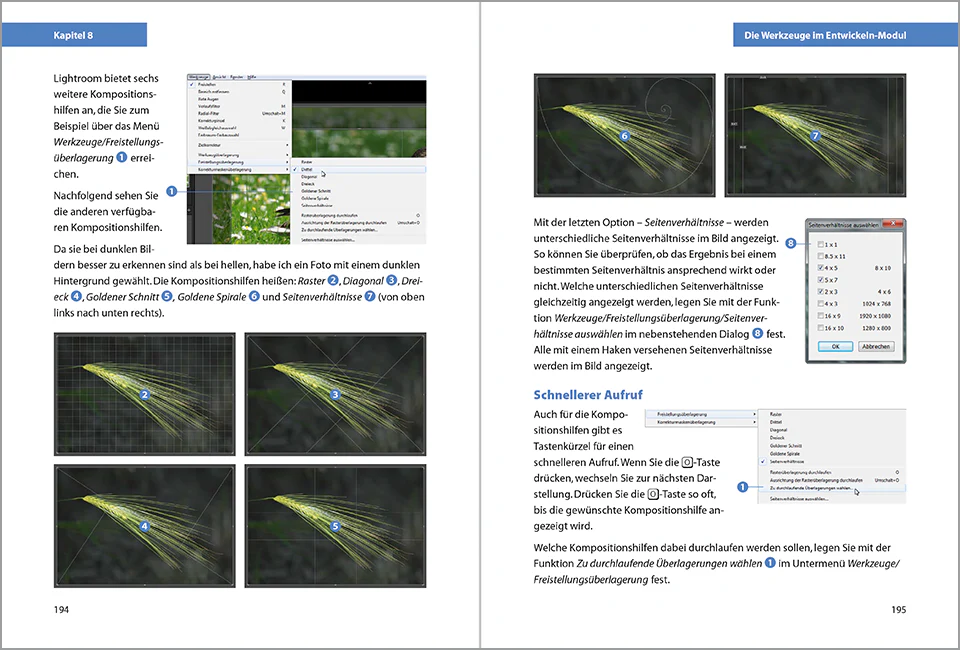
Task: Select checked Seitenverhältnisse in Schnellerer Aufruf submenu
Action: tap(831, 461)
